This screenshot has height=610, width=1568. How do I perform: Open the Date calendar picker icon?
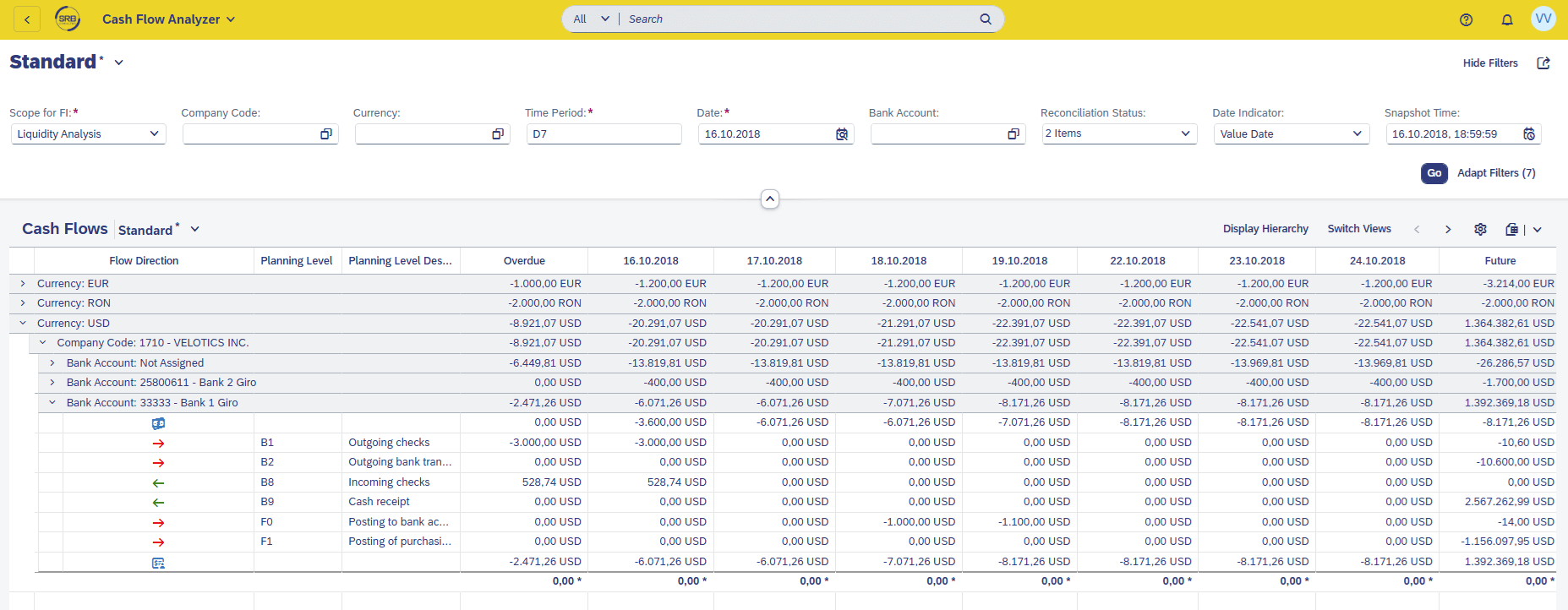click(841, 134)
